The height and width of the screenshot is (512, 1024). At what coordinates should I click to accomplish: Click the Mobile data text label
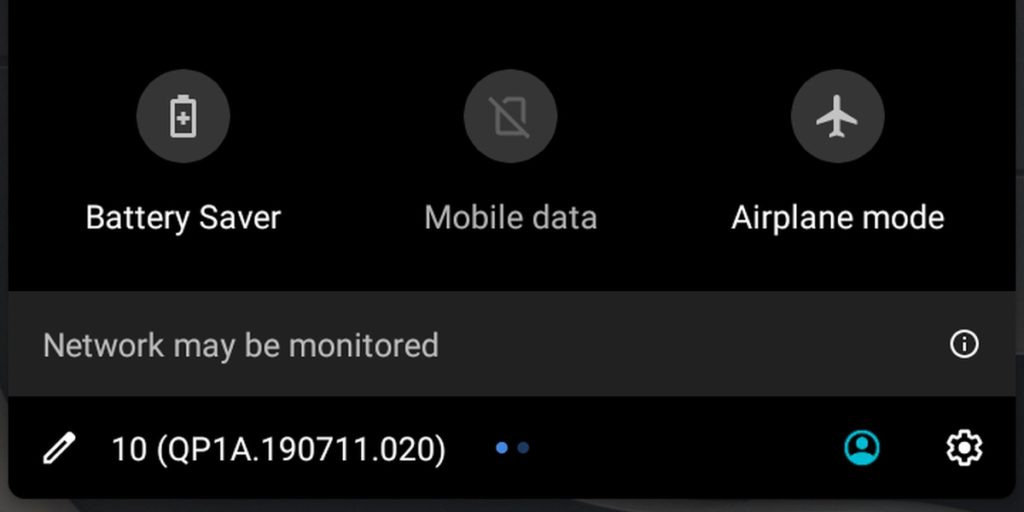510,217
